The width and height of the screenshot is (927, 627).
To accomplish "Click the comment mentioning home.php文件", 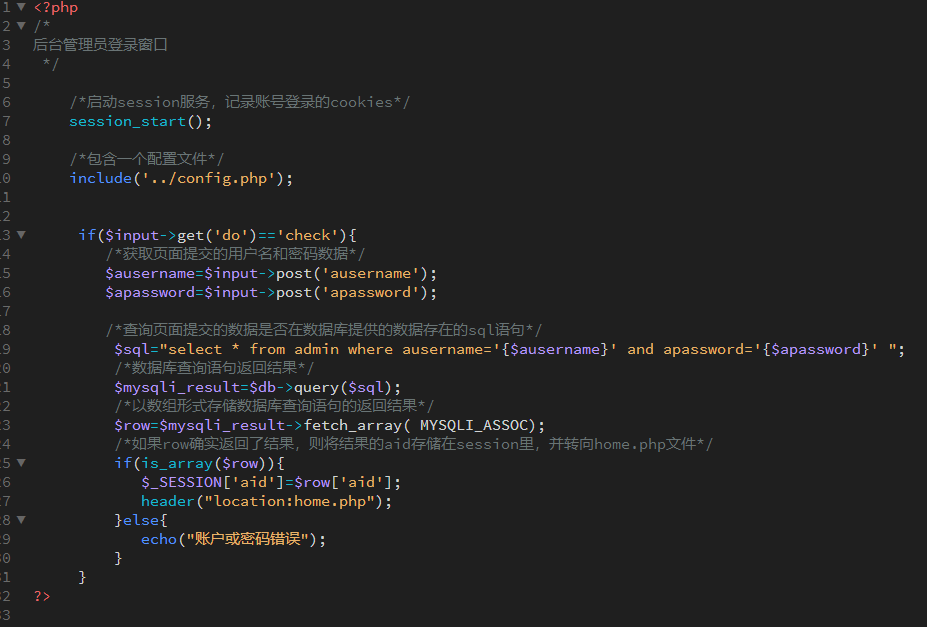I will click(414, 444).
